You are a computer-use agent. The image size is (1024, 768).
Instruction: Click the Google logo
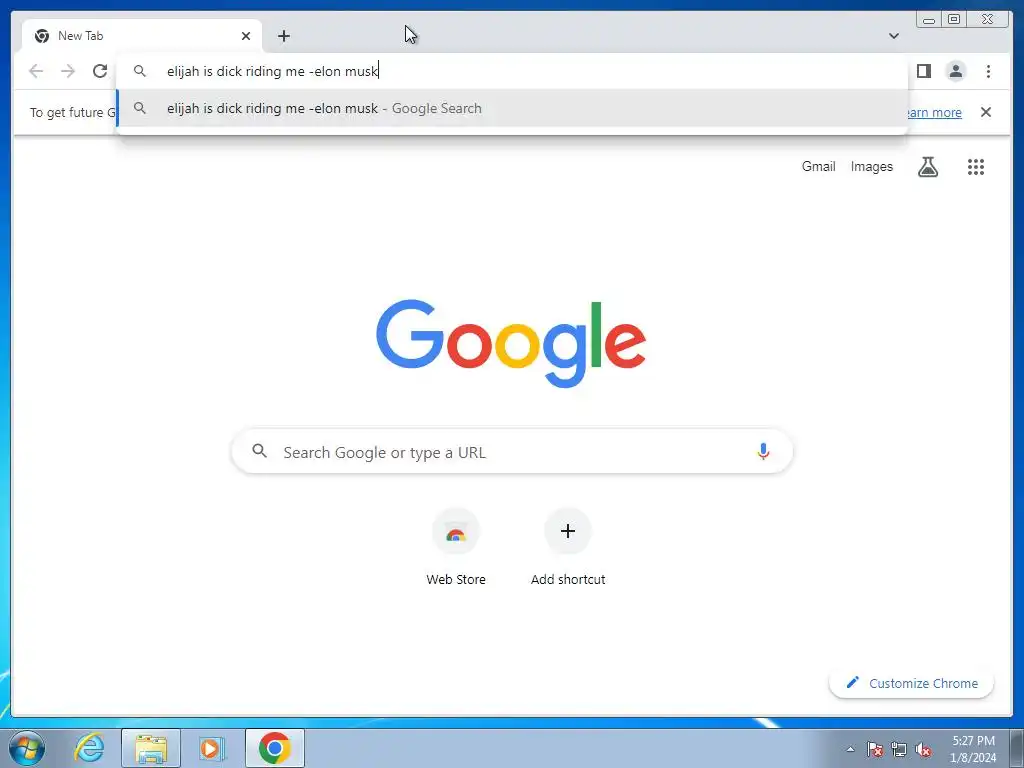click(x=511, y=343)
